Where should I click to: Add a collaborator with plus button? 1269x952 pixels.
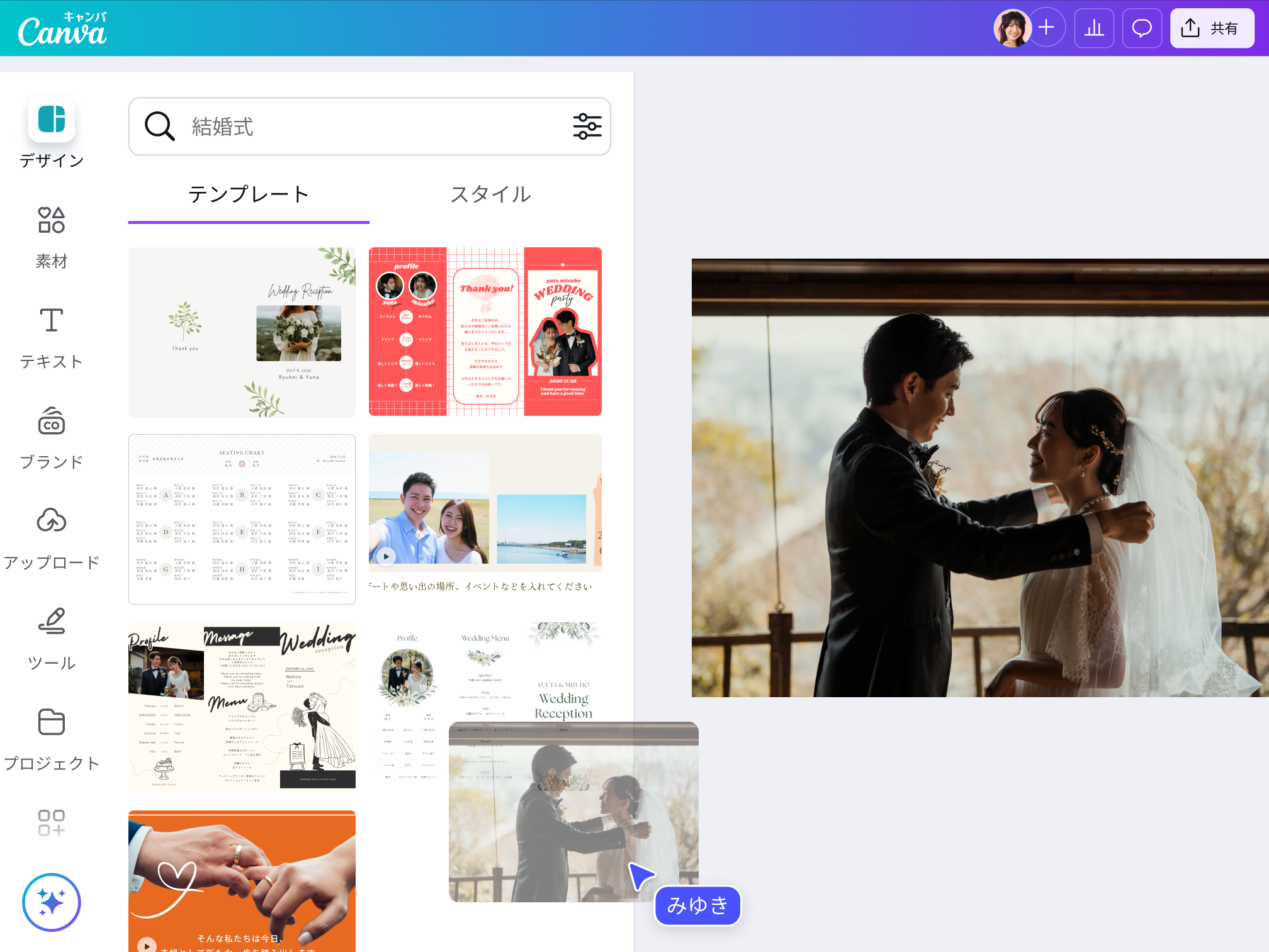[x=1047, y=28]
